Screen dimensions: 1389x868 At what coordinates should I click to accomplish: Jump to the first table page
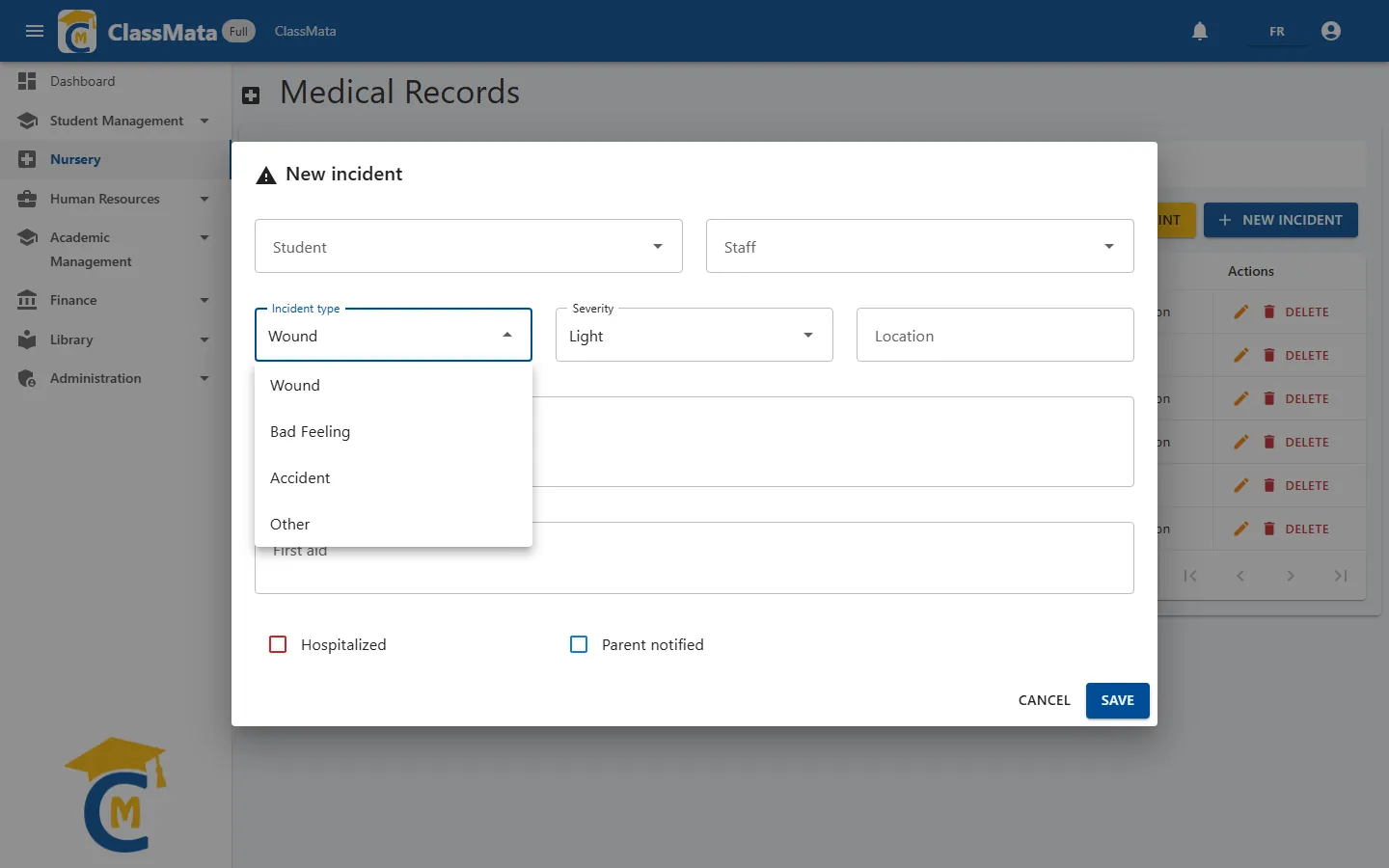click(x=1190, y=576)
